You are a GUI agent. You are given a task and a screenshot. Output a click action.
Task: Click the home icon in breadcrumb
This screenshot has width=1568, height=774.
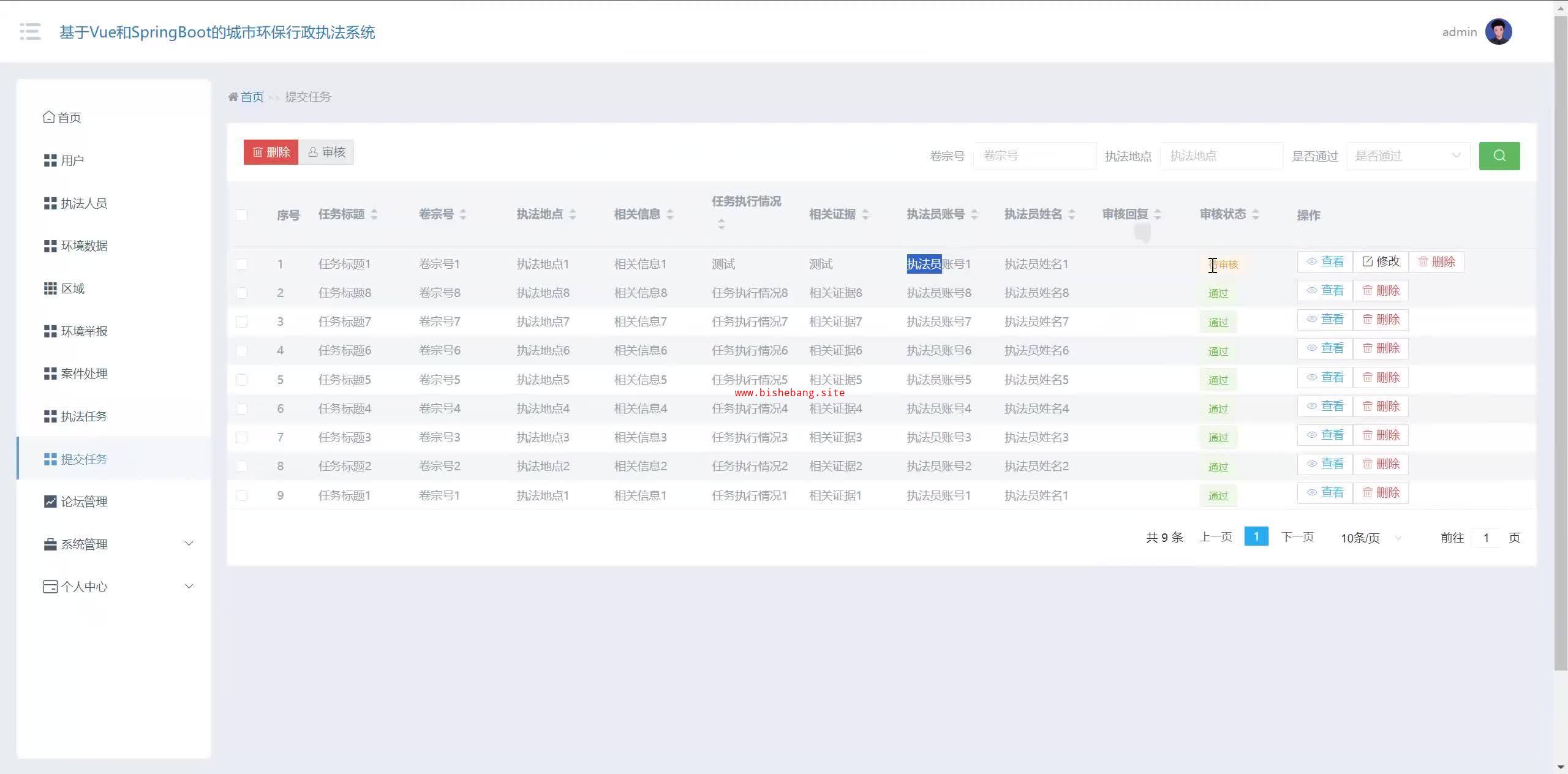(233, 97)
